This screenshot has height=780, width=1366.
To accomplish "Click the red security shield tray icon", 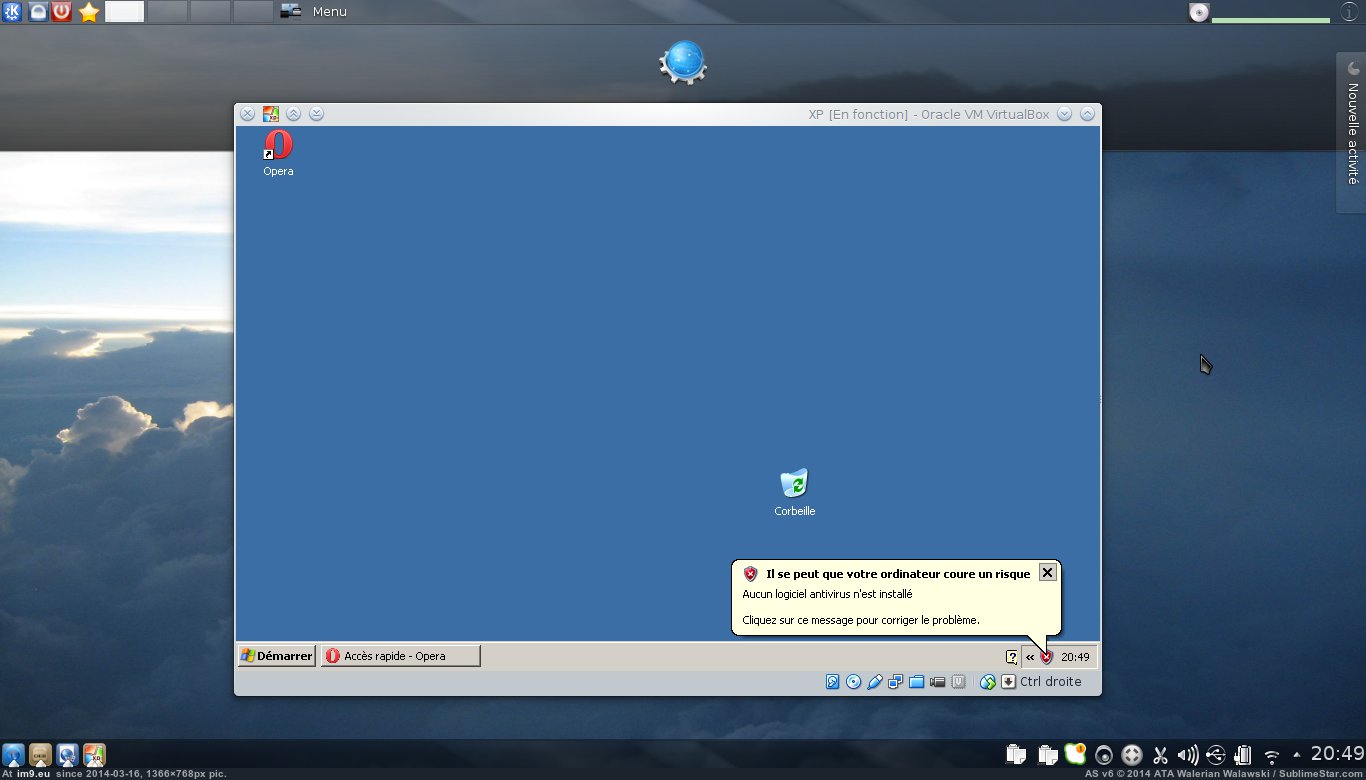I will click(x=1047, y=657).
